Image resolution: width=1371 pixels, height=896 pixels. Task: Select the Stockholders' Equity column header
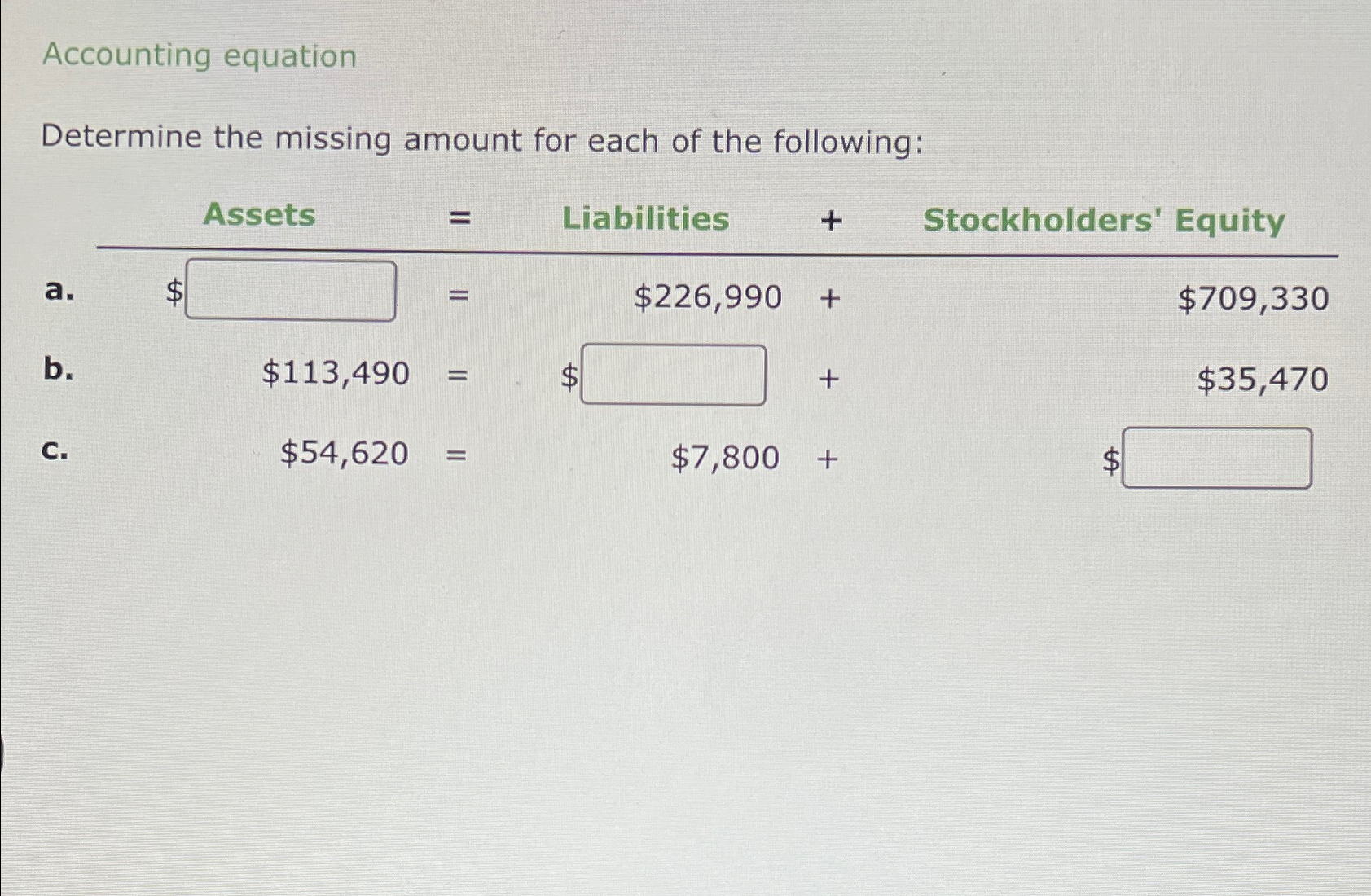pos(1104,220)
